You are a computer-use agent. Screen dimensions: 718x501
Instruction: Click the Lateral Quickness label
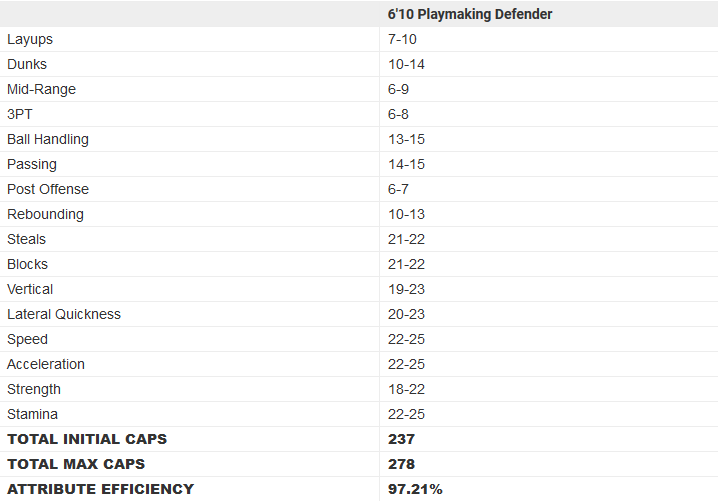point(64,314)
